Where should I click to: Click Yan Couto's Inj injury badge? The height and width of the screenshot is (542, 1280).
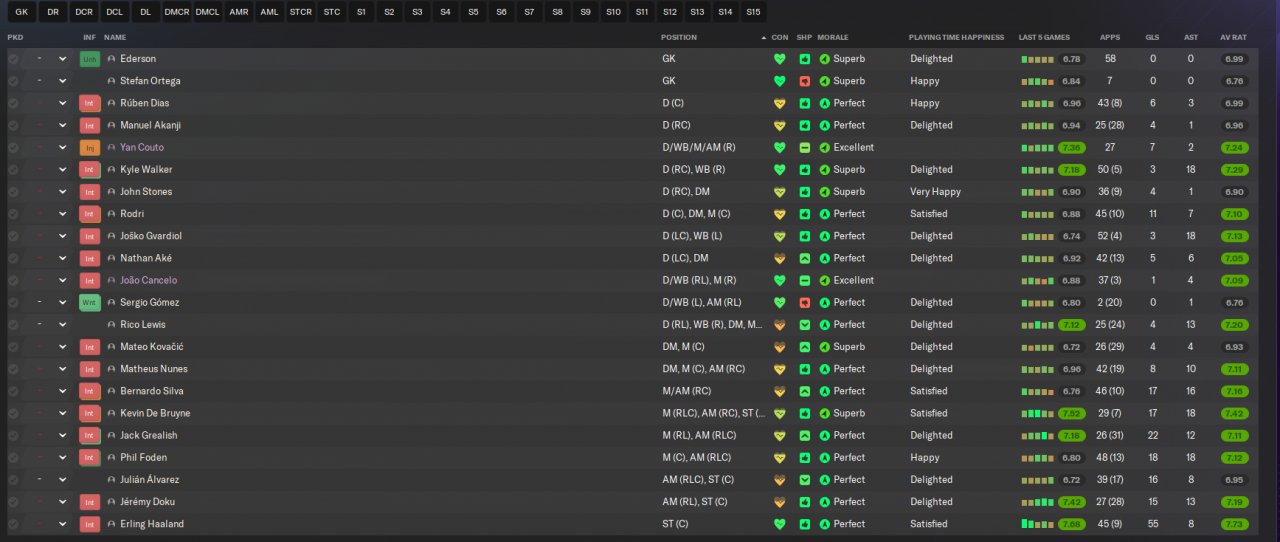(x=90, y=147)
